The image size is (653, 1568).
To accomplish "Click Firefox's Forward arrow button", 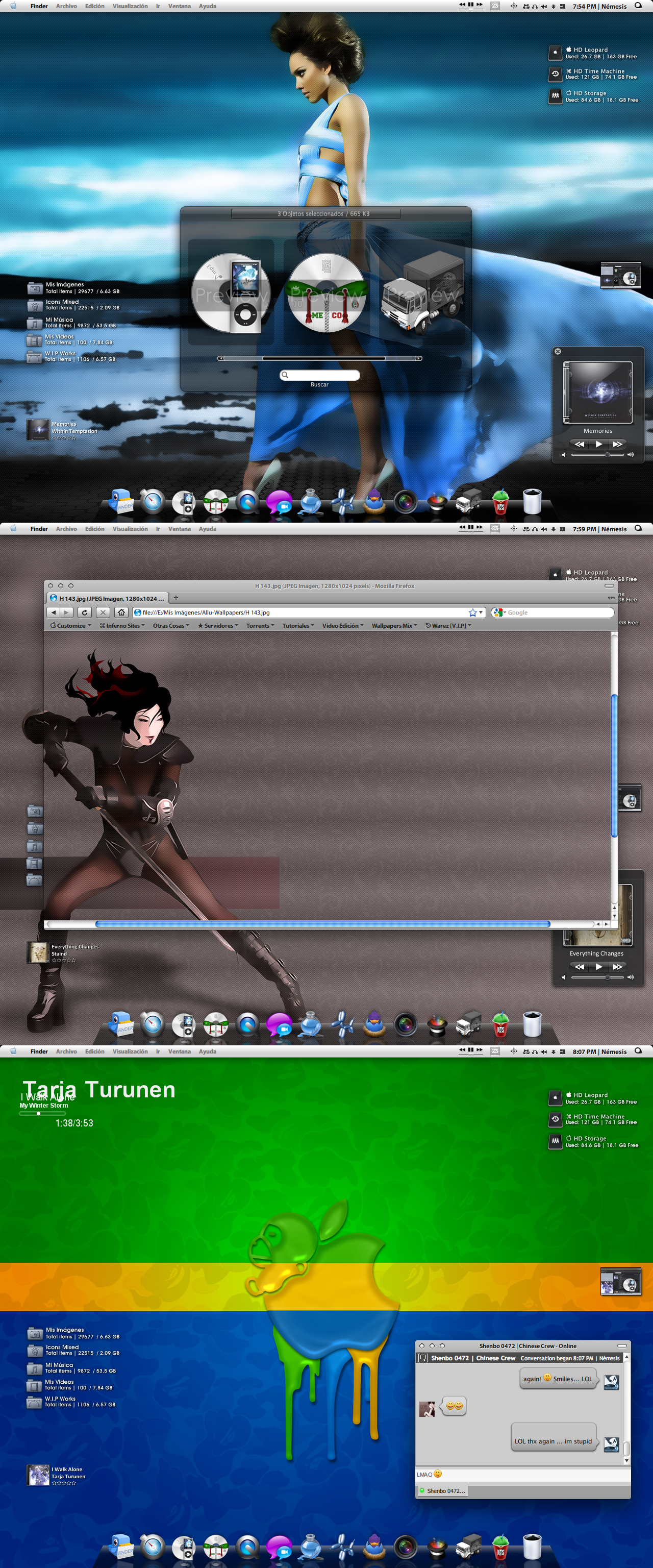I will point(67,612).
